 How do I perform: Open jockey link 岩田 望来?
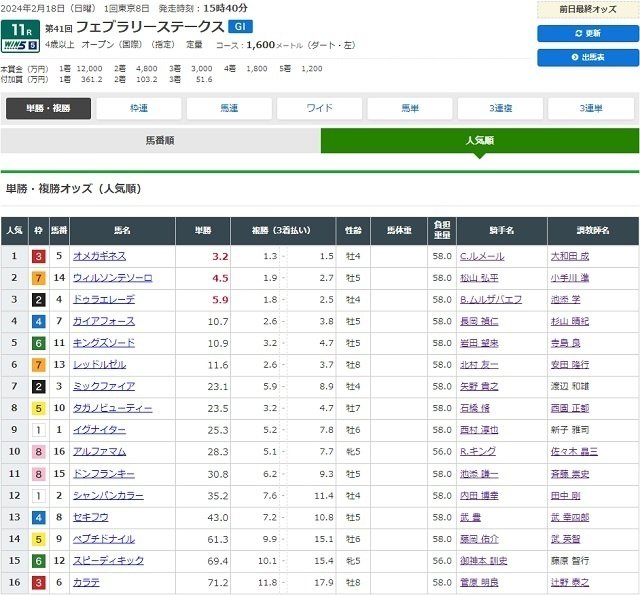[479, 343]
